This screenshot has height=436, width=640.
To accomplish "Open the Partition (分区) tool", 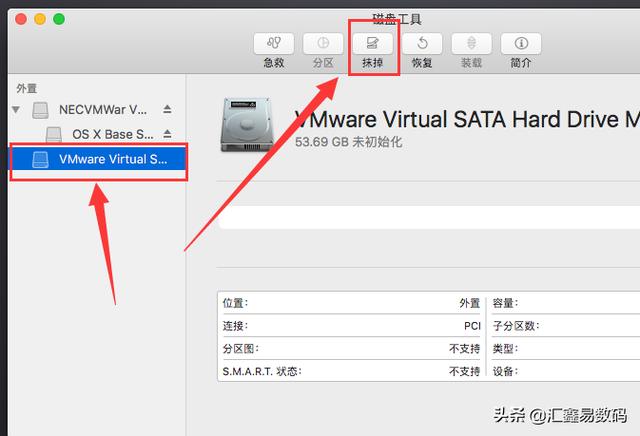I will point(323,43).
